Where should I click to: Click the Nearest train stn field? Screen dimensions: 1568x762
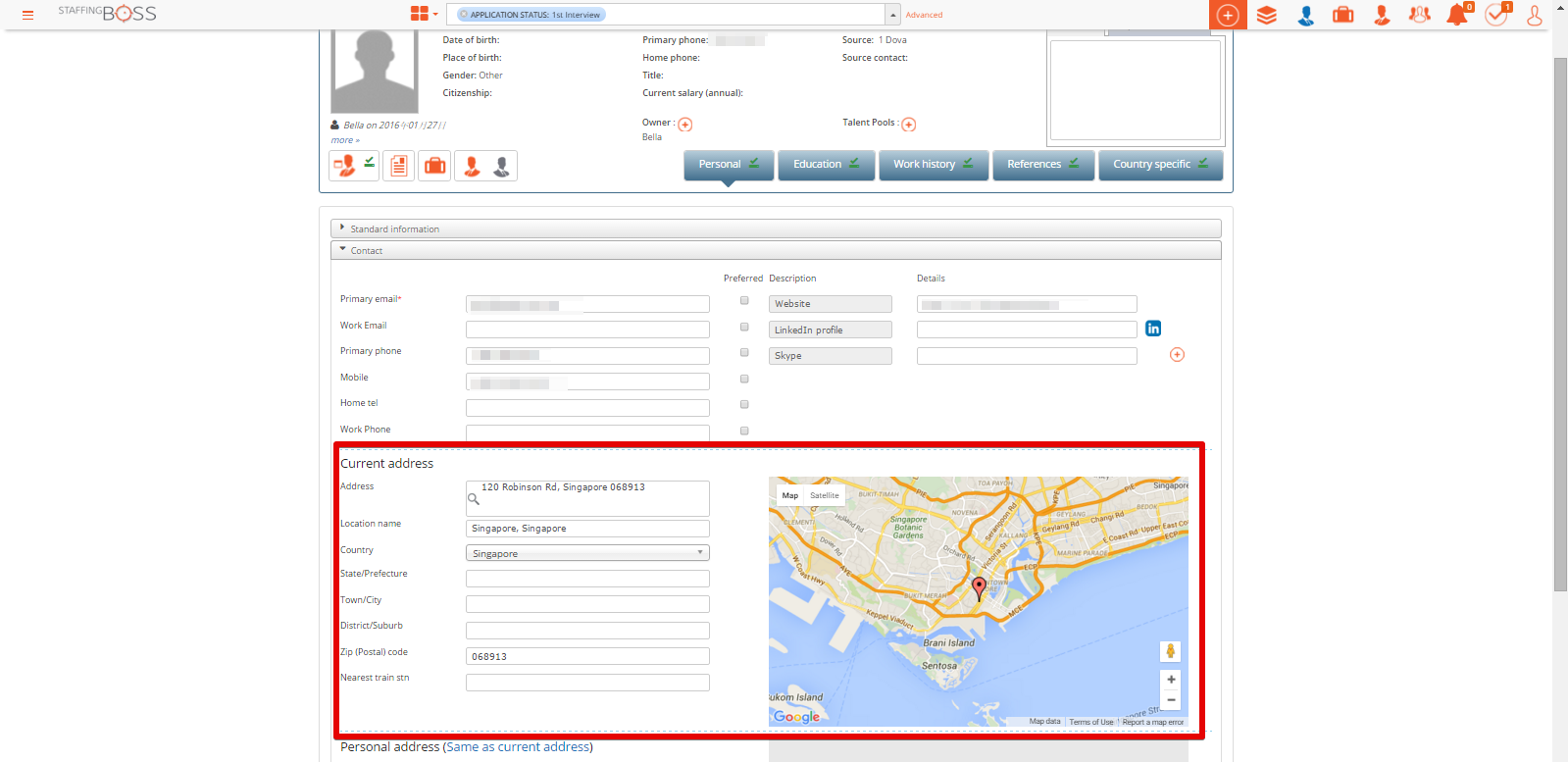pos(587,683)
